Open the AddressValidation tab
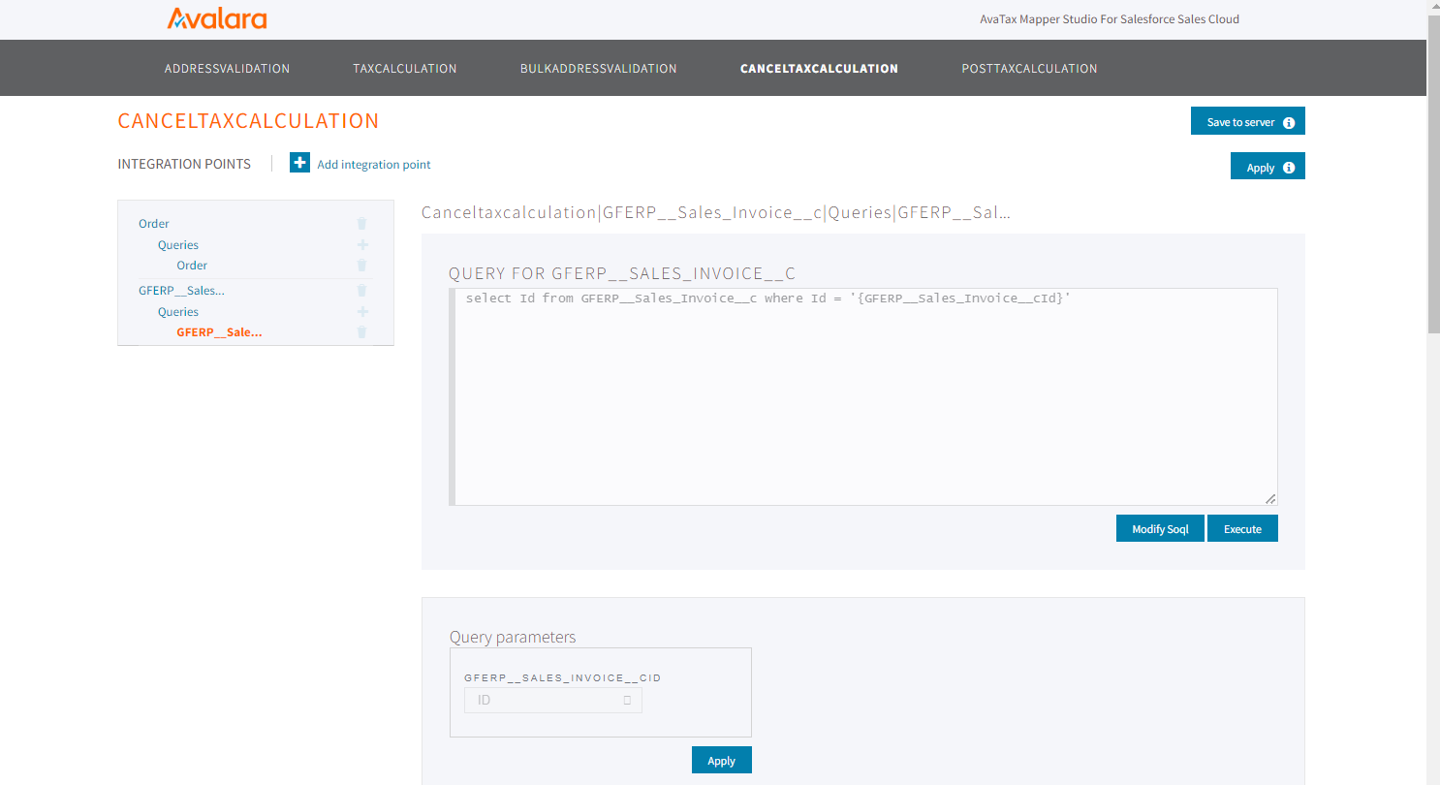Screen dimensions: 1440x785 point(227,69)
